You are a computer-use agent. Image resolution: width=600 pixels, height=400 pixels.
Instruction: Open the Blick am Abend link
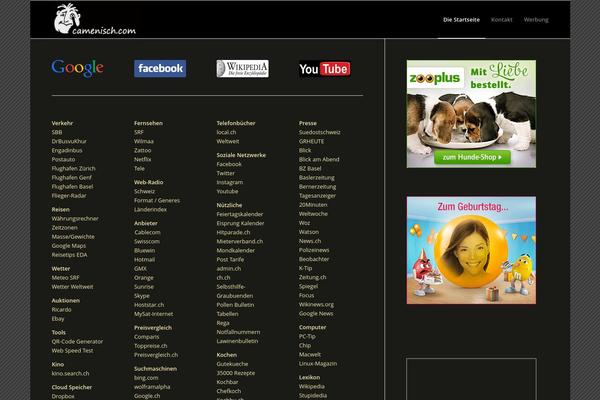pos(319,159)
